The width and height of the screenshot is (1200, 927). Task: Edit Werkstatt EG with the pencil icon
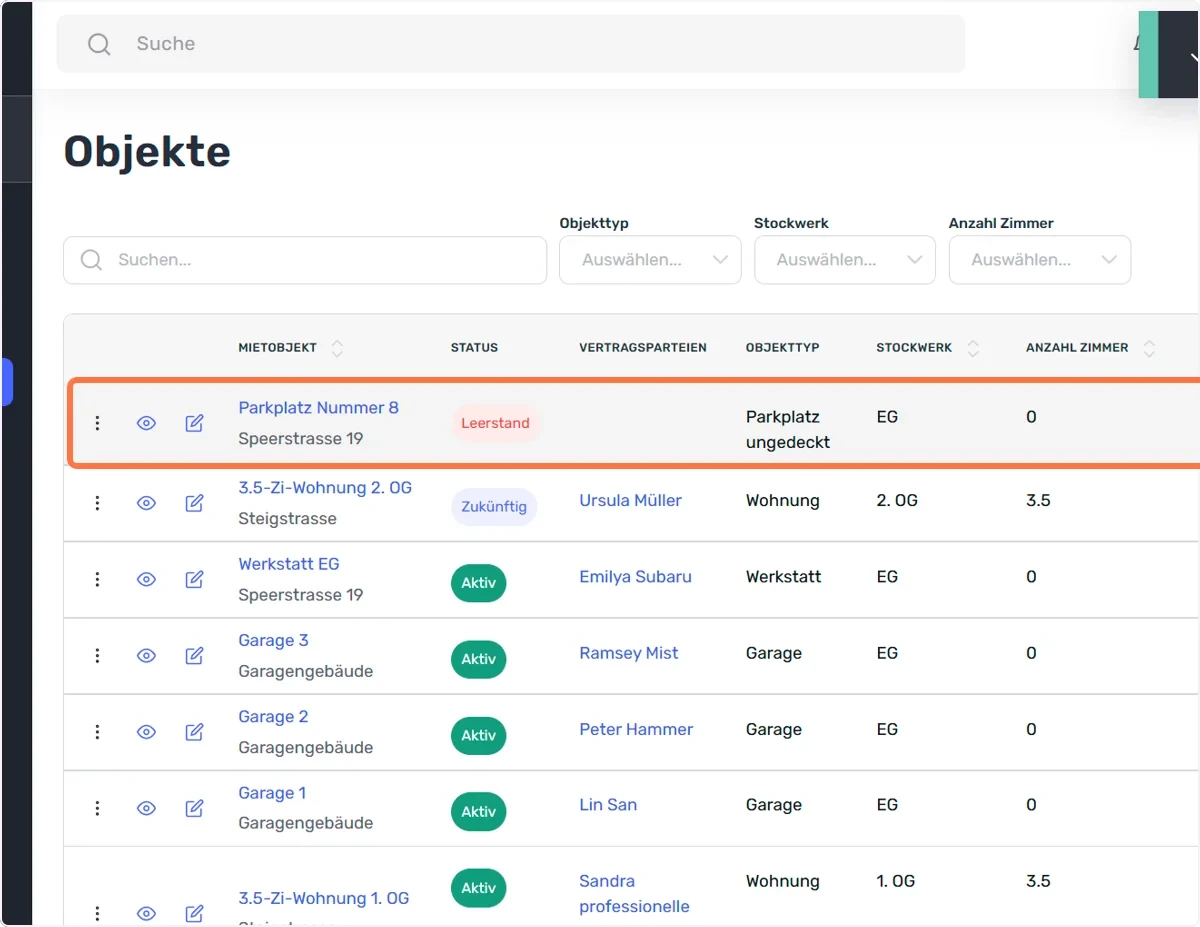click(195, 579)
